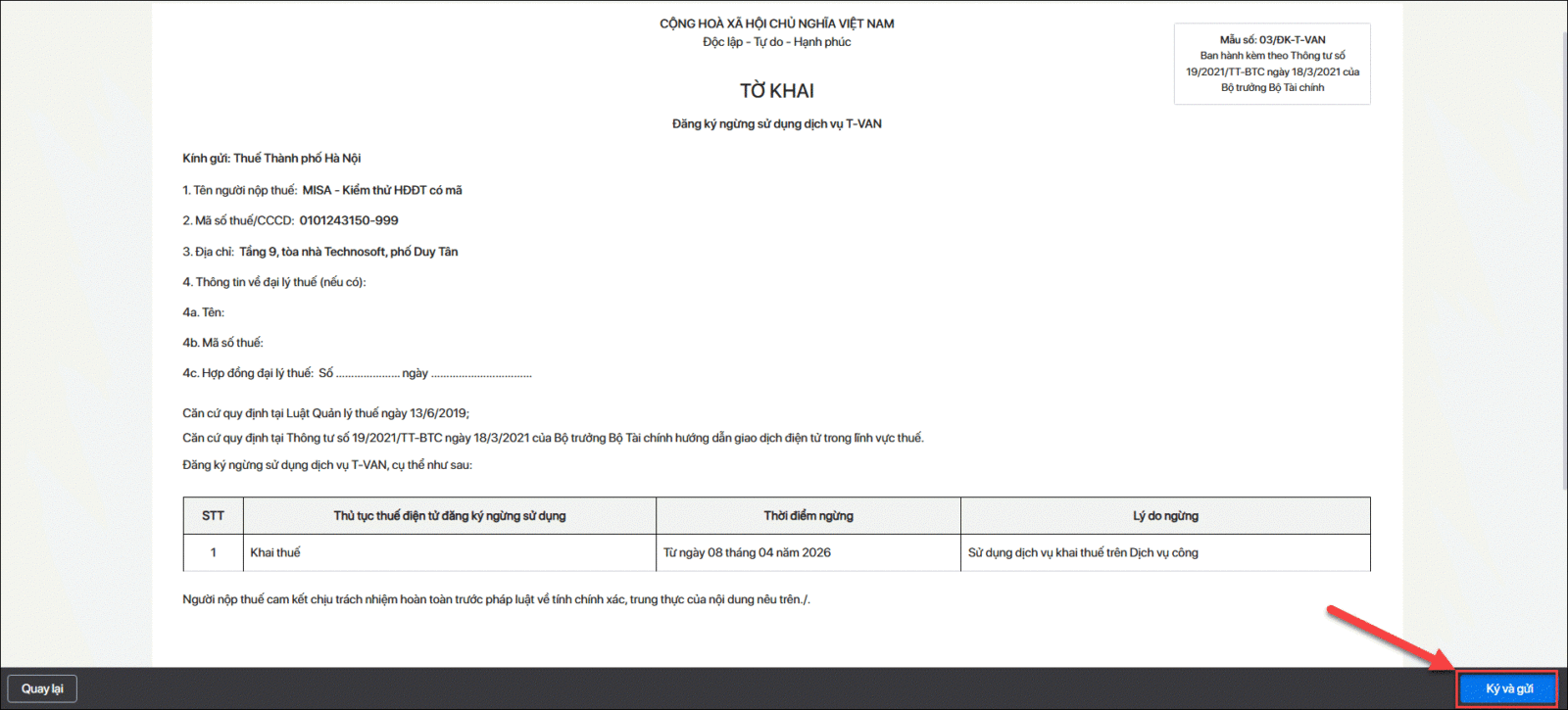Click "Ban hành kèm theo Thông tư số" in form box
This screenshot has height=710, width=1568.
(x=1272, y=56)
